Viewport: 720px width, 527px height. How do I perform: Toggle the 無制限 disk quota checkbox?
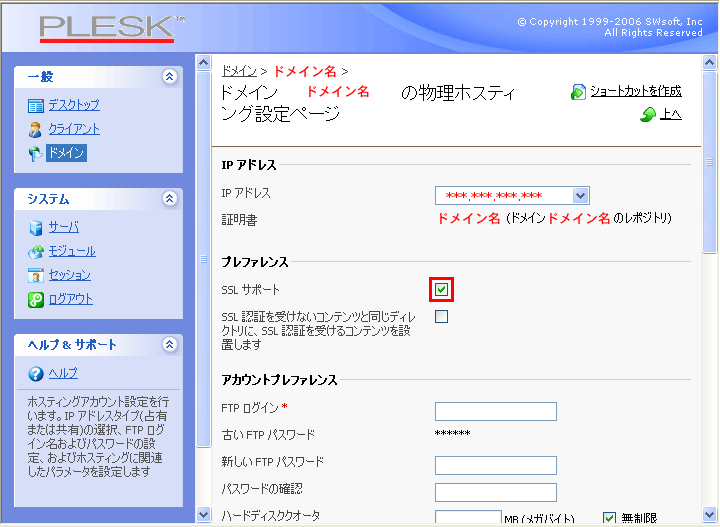[x=609, y=518]
